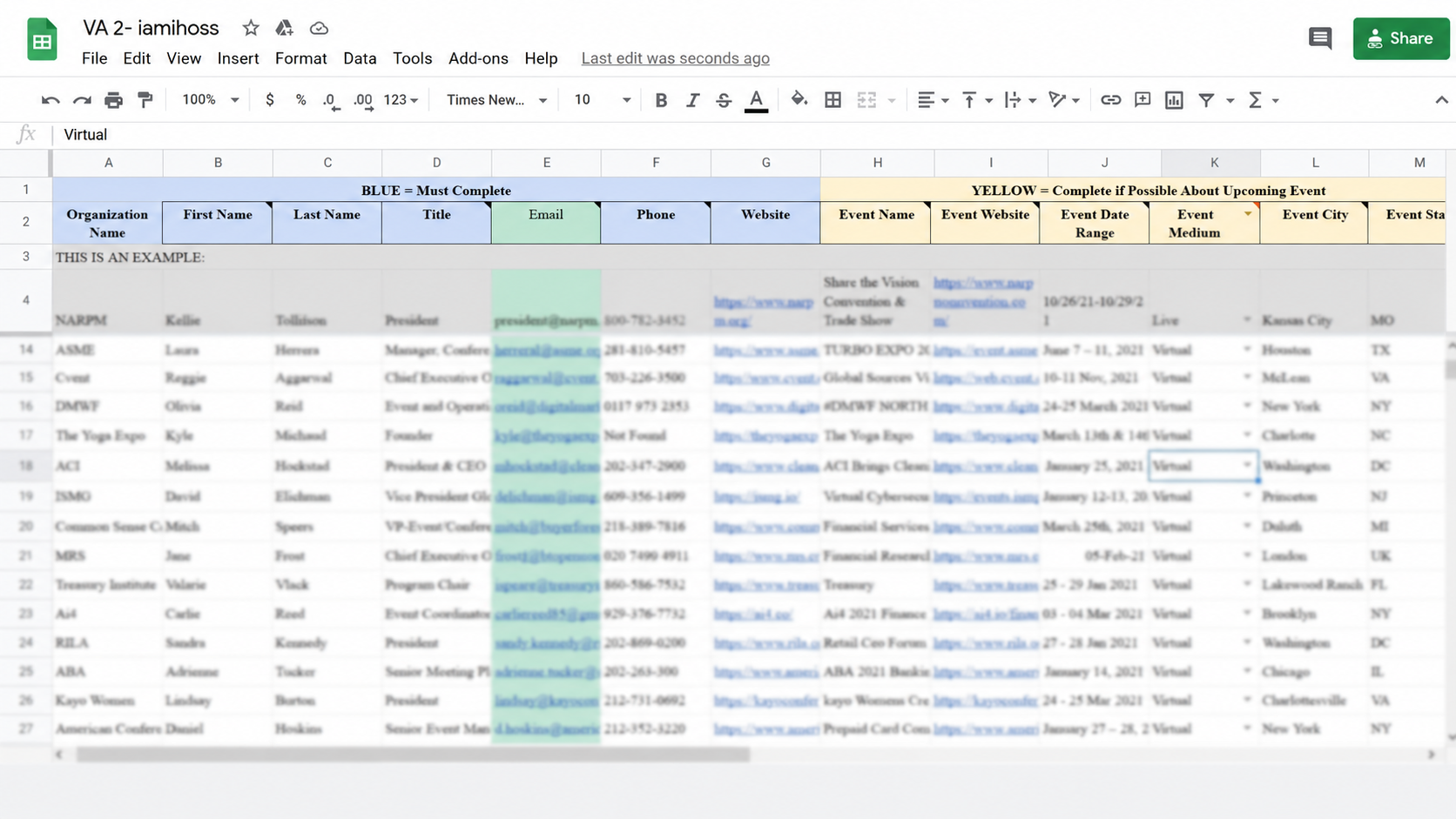Collapse the menus with up chevron
1456x819 pixels.
(x=1441, y=100)
